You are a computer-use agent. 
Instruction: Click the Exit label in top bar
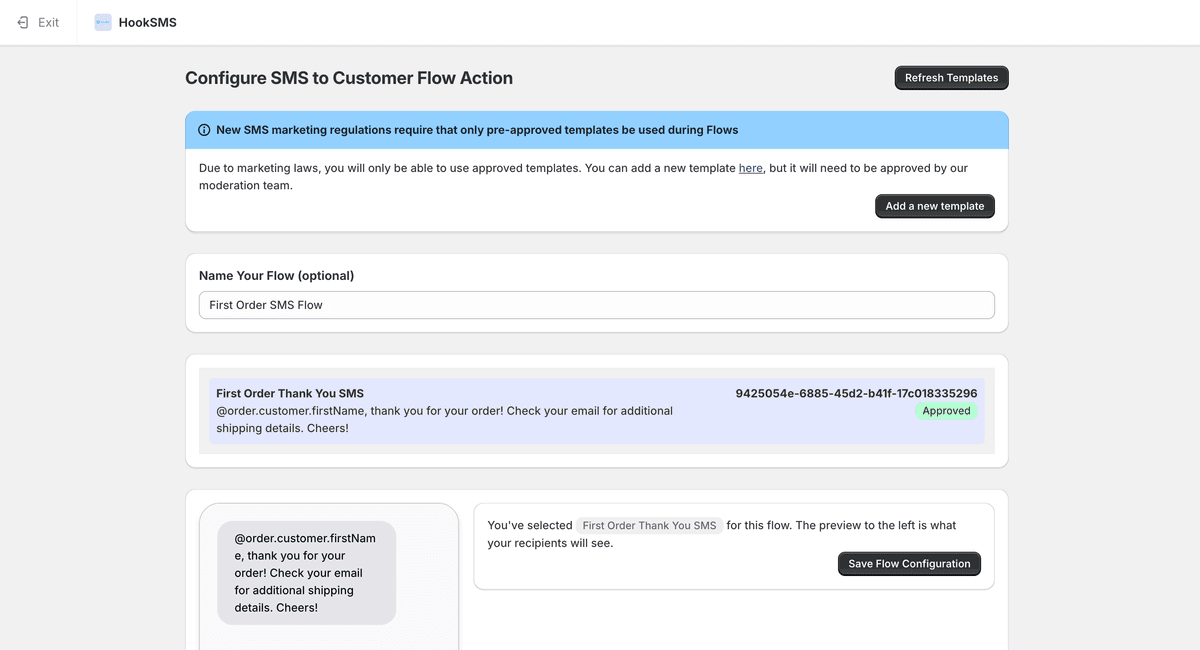tap(48, 22)
